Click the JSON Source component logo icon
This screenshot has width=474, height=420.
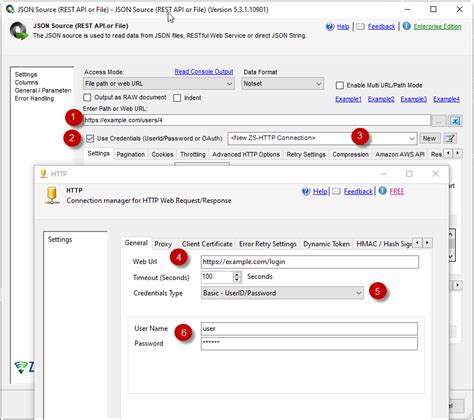(x=19, y=31)
